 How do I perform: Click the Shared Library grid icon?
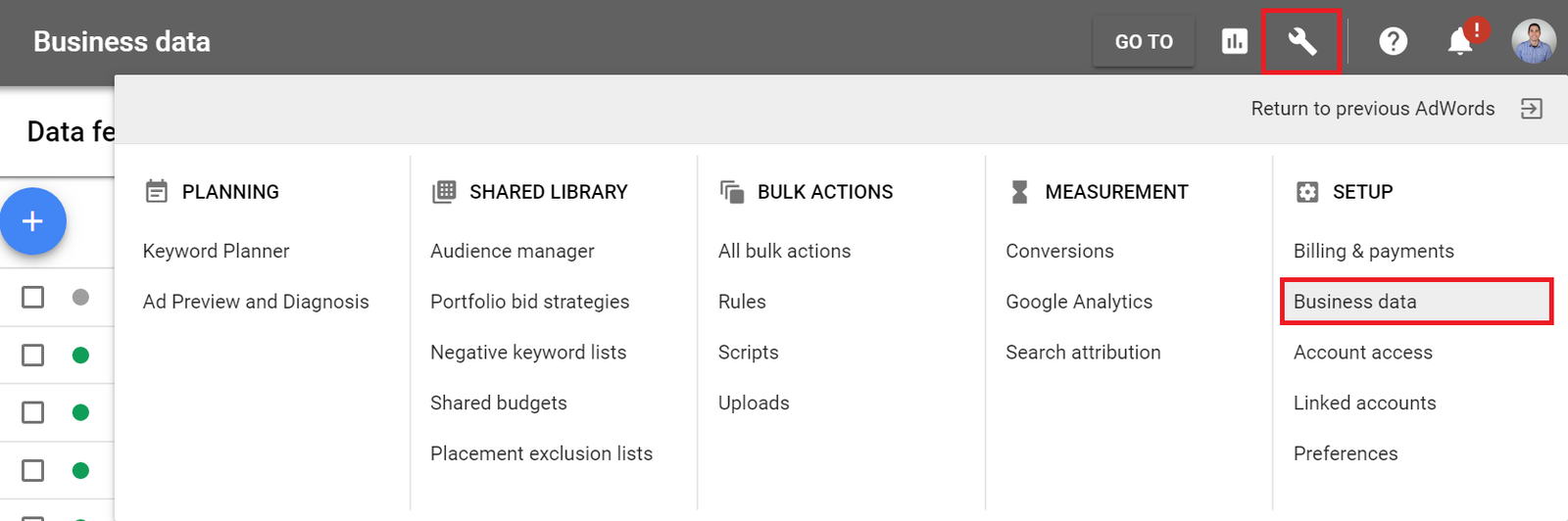444,192
